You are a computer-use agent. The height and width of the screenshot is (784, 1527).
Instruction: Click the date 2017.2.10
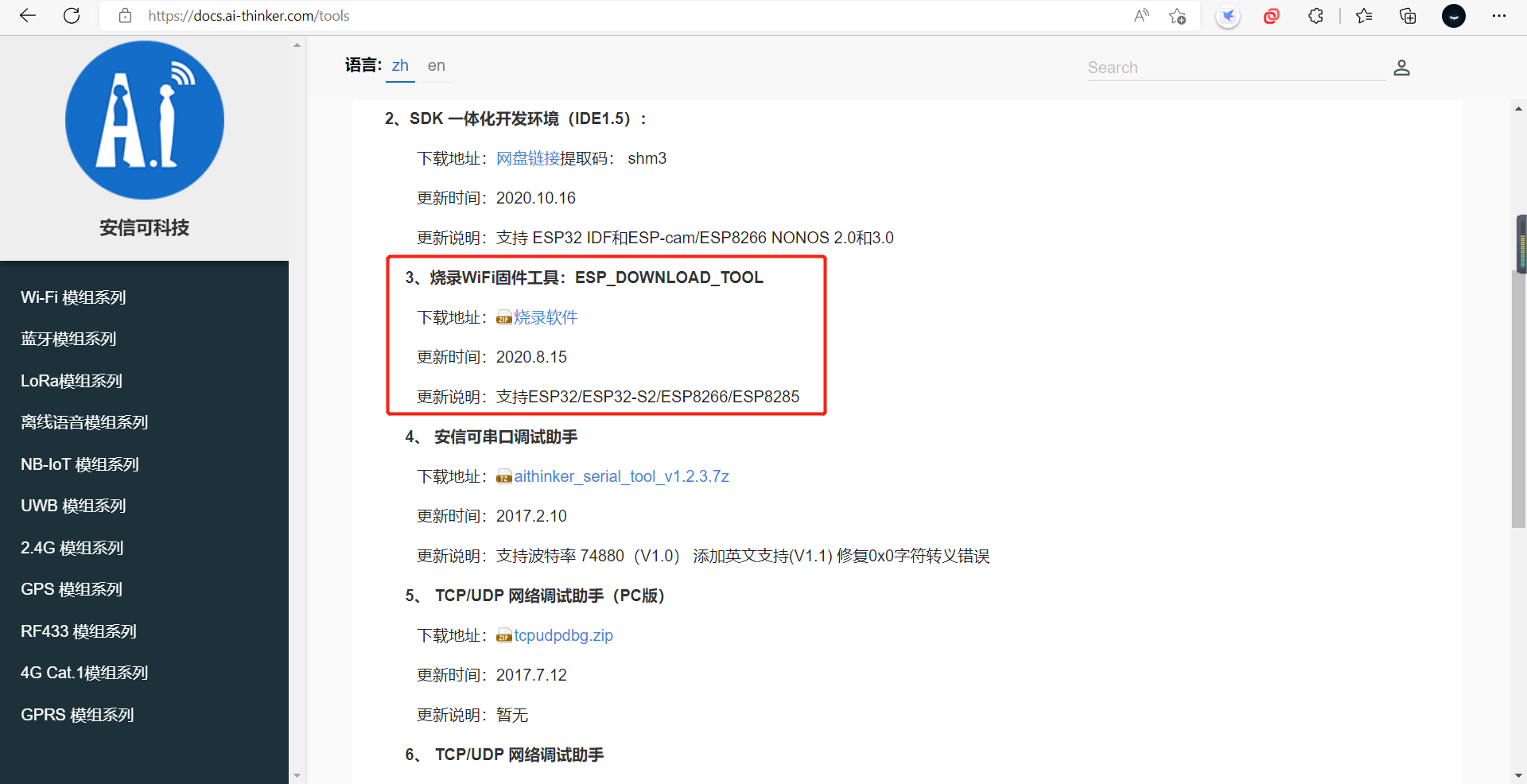(x=531, y=516)
